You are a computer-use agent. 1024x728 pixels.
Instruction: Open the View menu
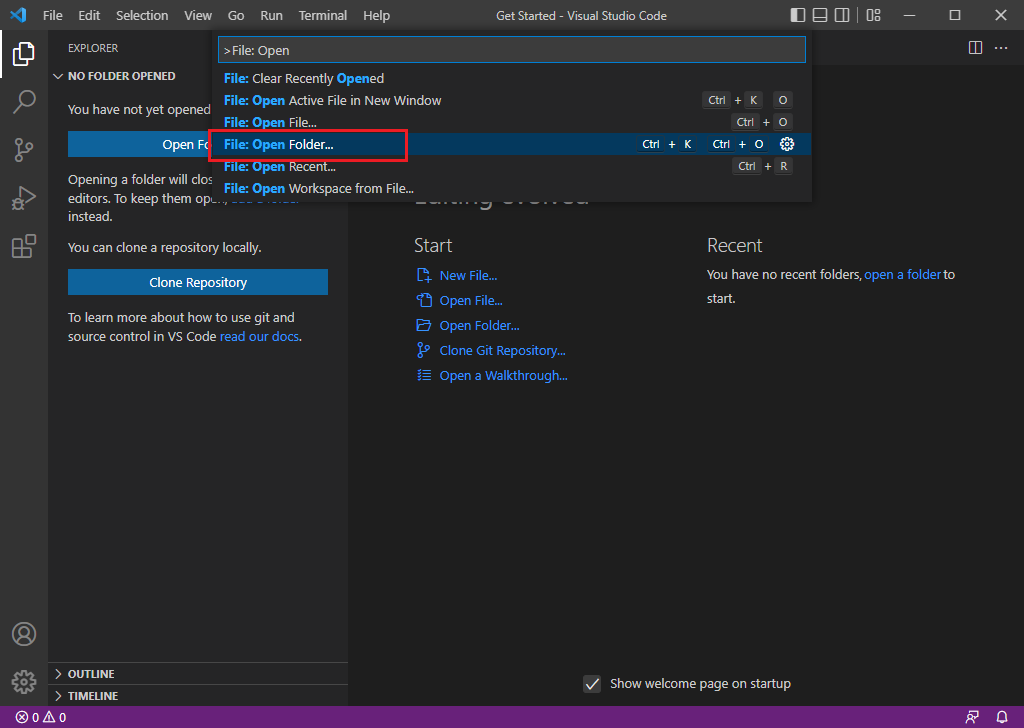point(197,15)
